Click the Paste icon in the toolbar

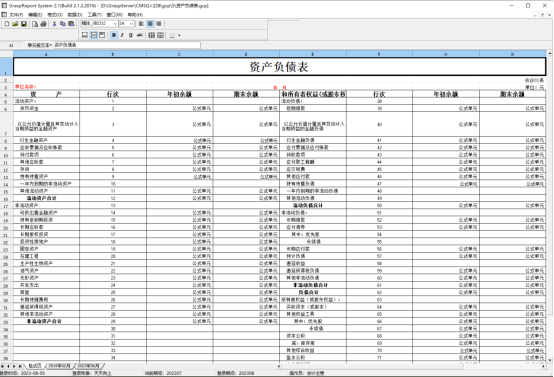pos(71,24)
